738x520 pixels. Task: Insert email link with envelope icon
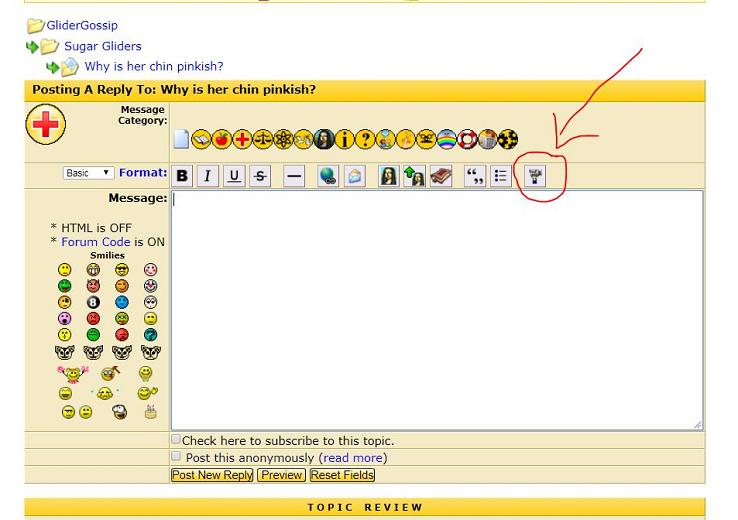click(x=354, y=176)
